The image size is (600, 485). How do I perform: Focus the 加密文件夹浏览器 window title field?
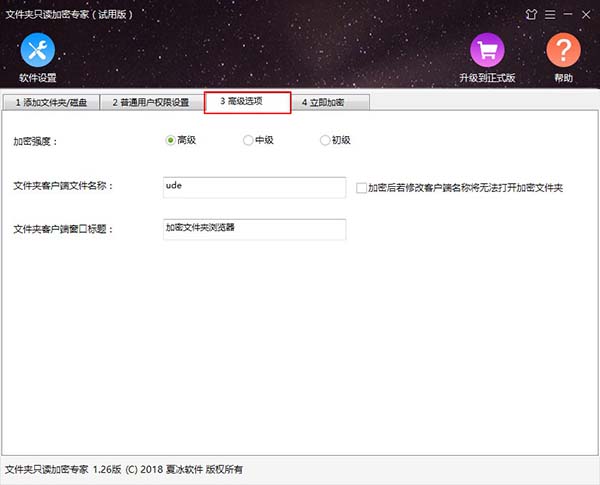click(253, 229)
